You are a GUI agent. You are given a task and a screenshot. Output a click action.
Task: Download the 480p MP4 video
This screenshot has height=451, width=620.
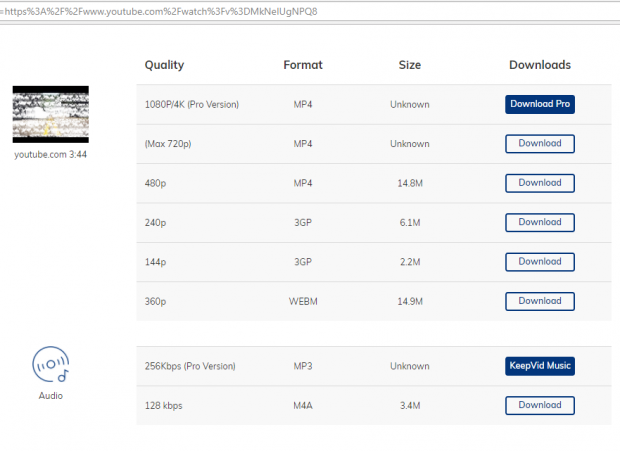(x=540, y=183)
